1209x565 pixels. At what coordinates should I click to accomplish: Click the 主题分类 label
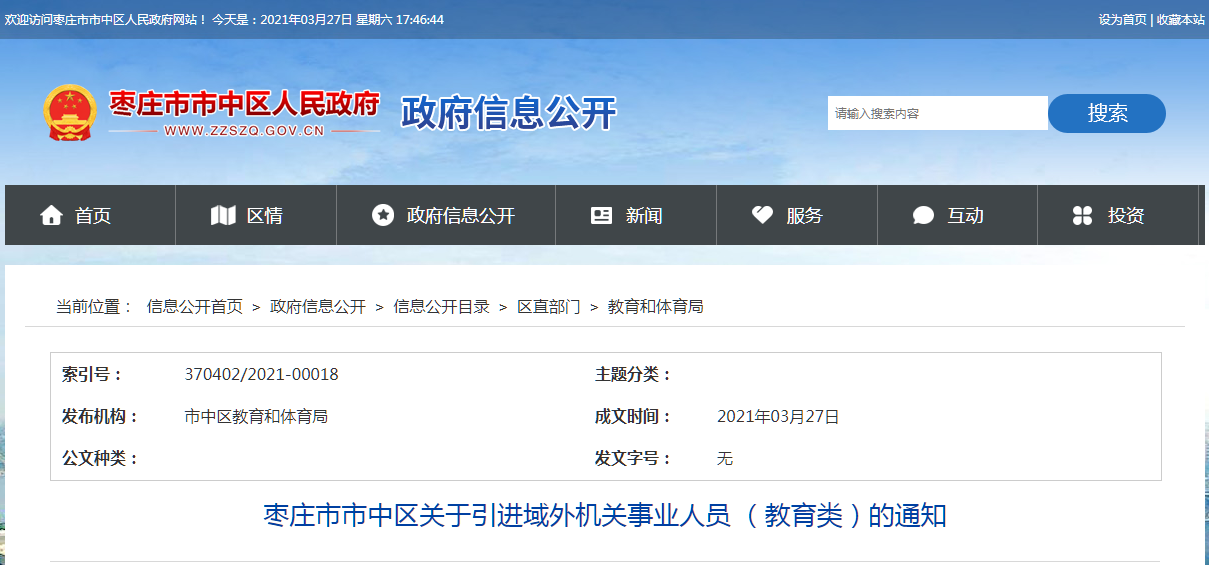[633, 375]
